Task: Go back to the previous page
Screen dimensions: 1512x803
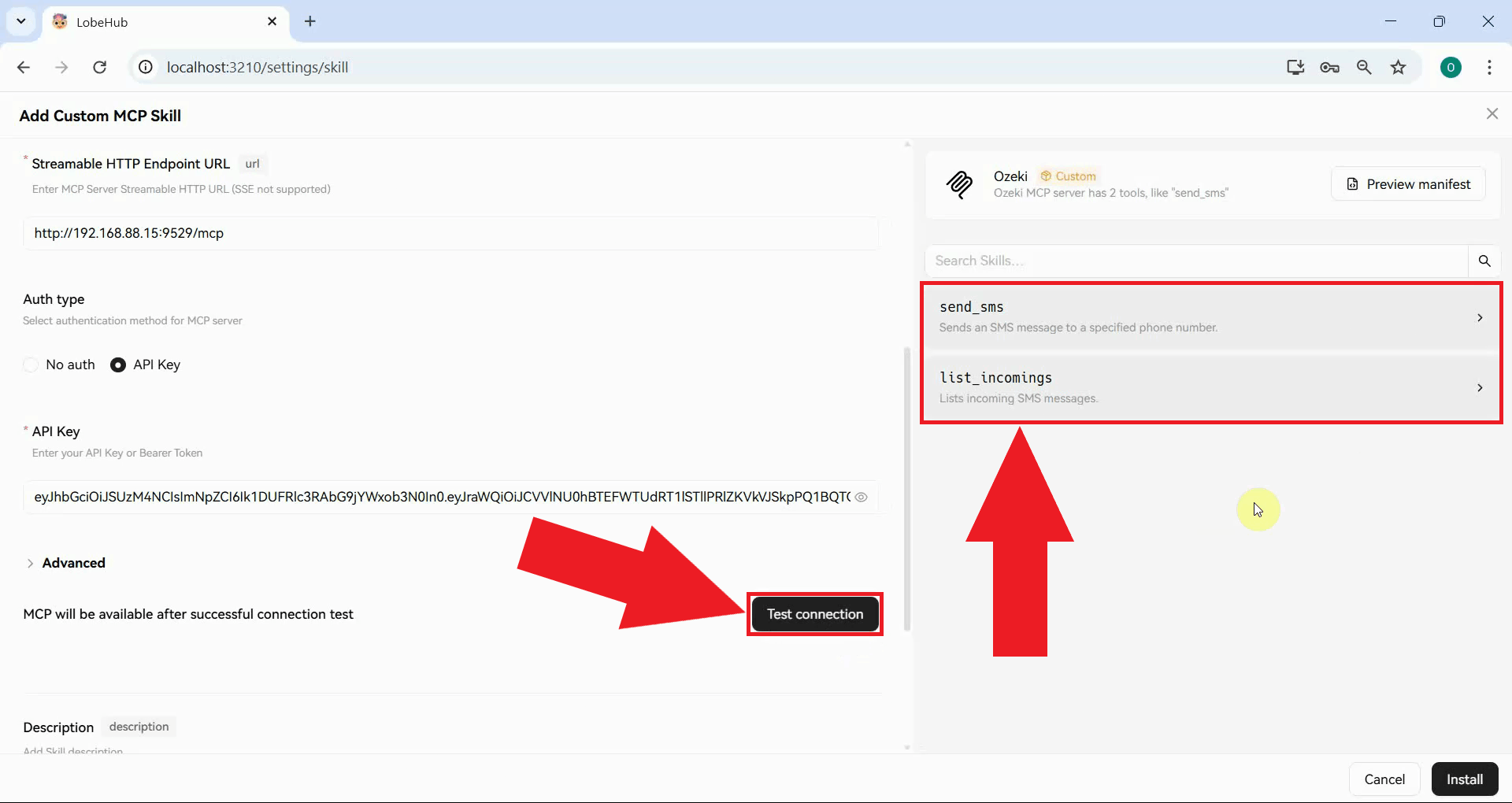Action: click(24, 68)
